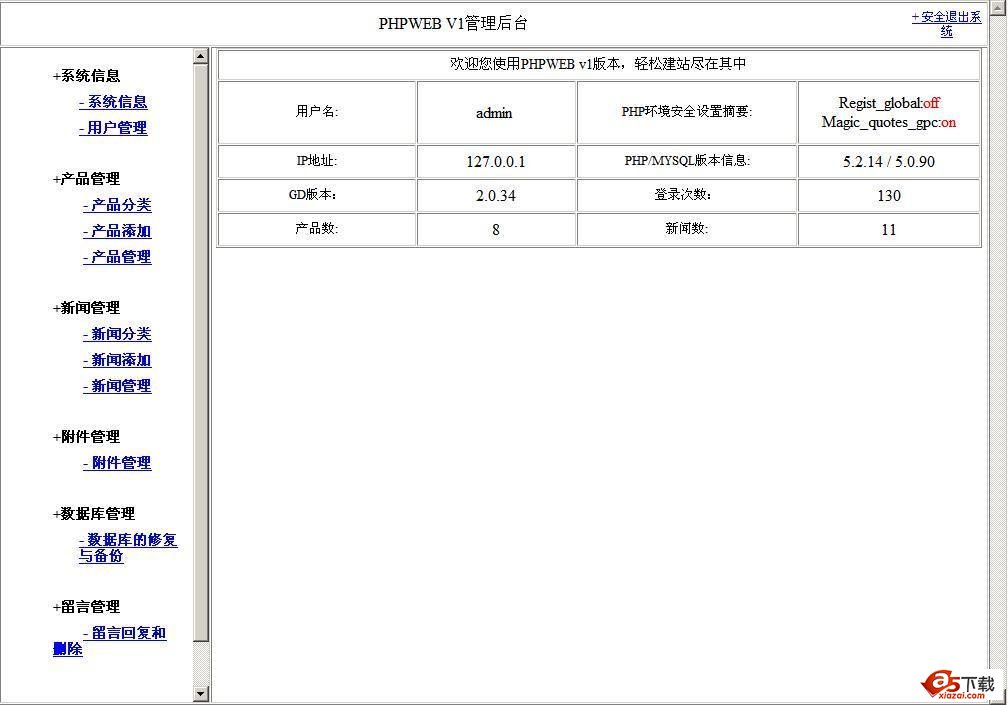The width and height of the screenshot is (1008, 705).
Task: Click the PHP环境安全设置摘要: label cell
Action: [x=687, y=112]
